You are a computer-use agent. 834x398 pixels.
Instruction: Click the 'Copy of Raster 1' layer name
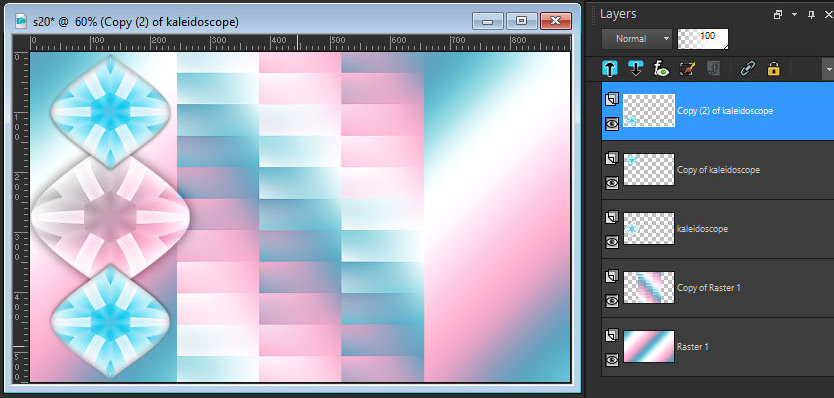click(x=708, y=288)
